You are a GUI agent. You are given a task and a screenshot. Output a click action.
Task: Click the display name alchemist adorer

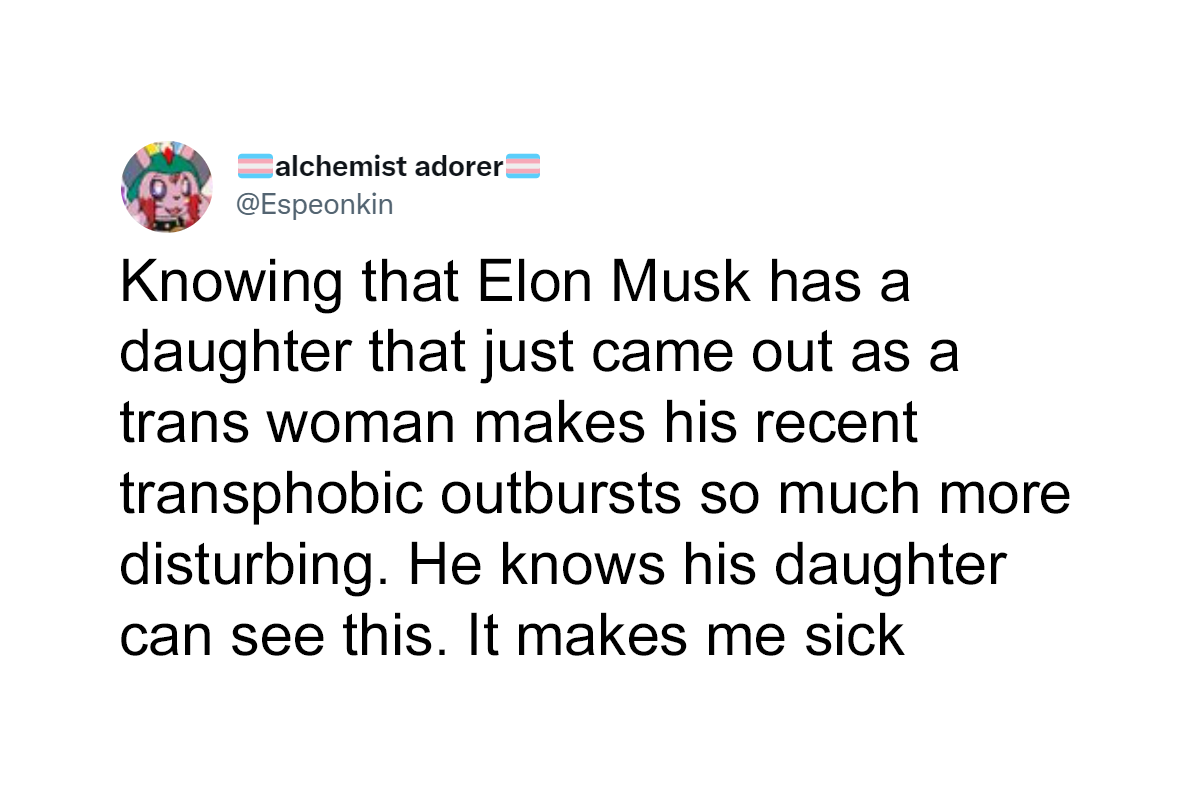click(x=388, y=166)
